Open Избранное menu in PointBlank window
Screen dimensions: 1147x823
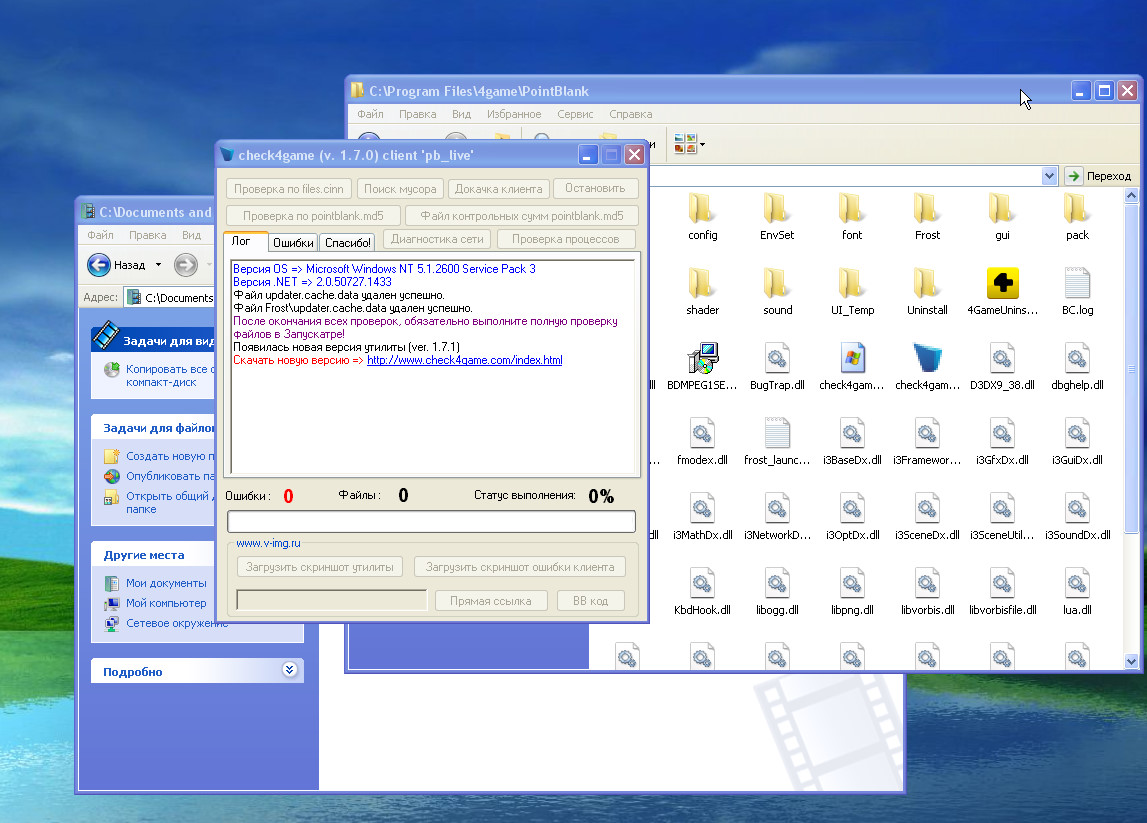tap(514, 114)
